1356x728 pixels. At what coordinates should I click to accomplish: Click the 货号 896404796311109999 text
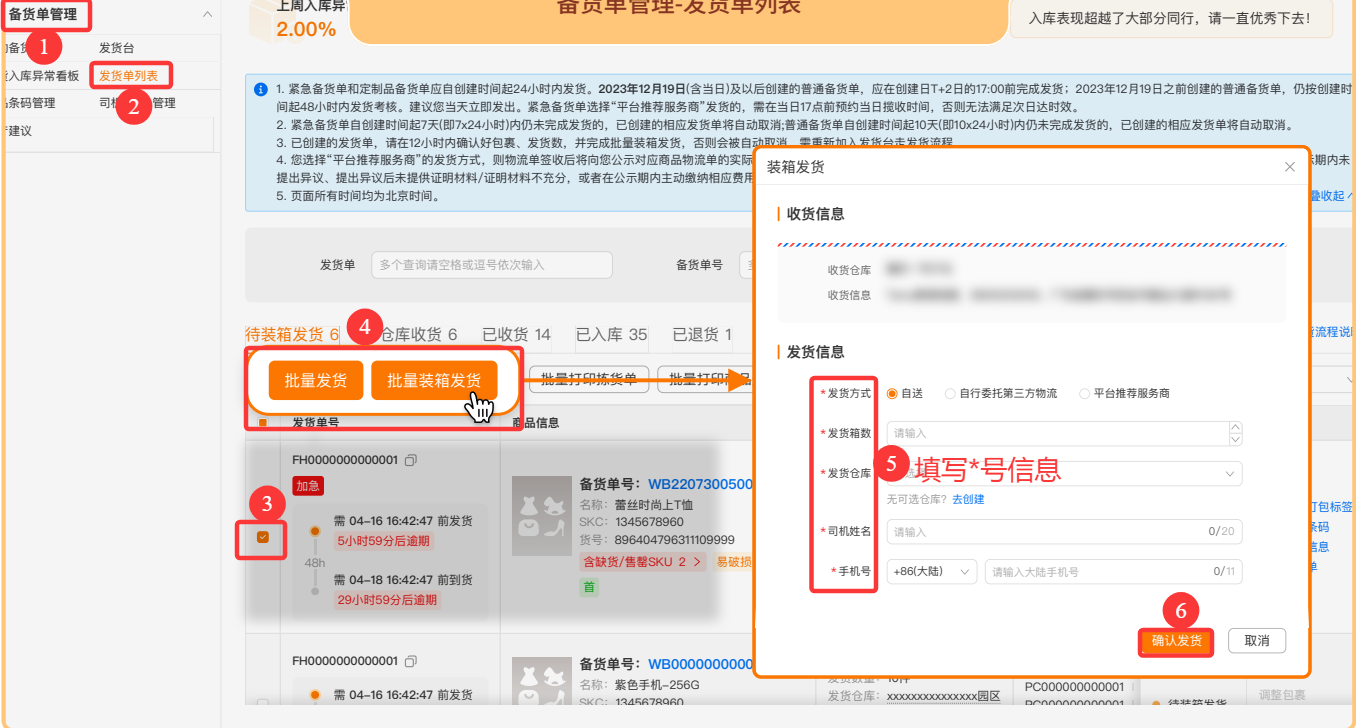point(657,540)
